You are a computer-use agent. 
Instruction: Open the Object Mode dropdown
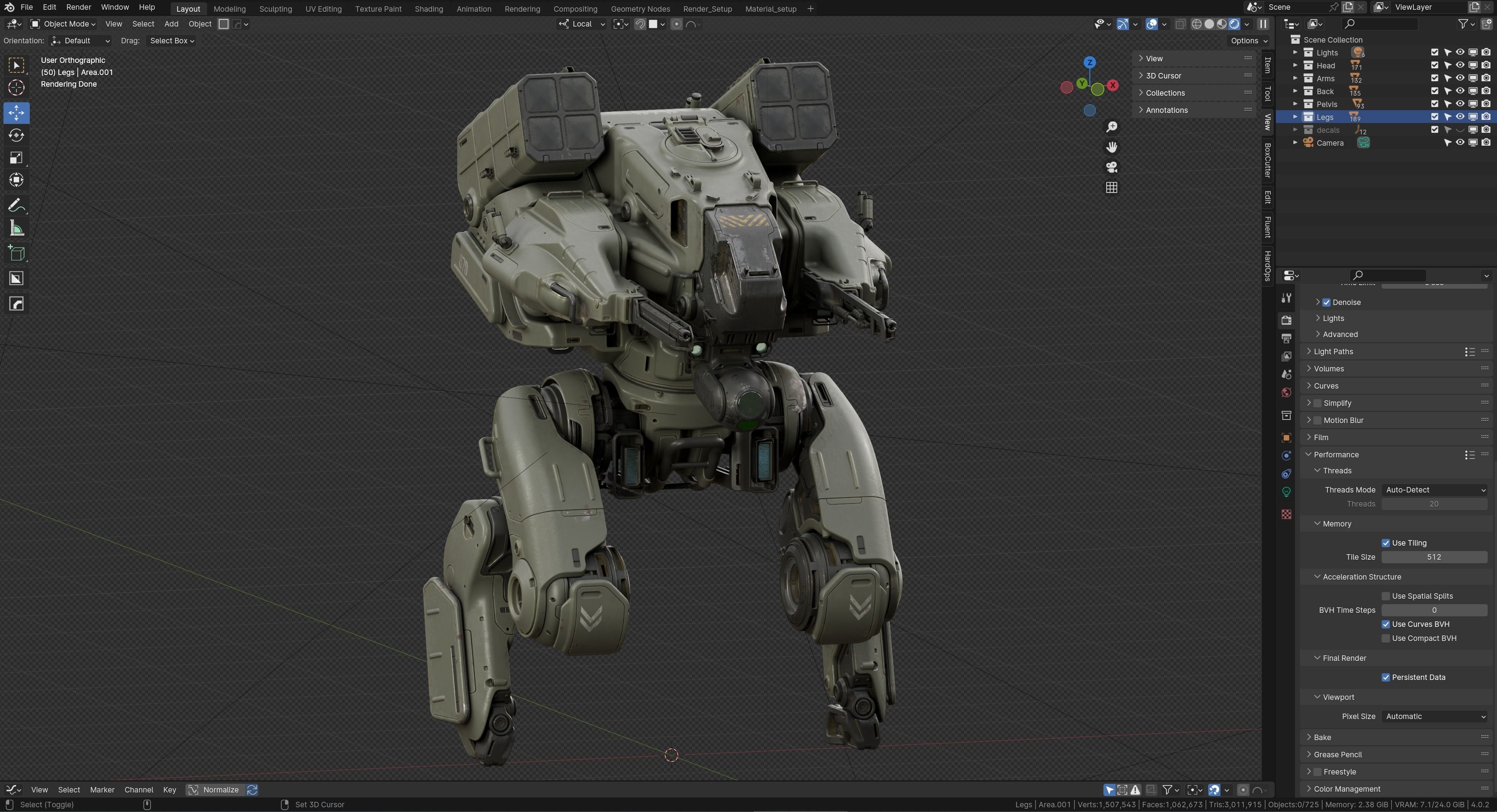[63, 24]
